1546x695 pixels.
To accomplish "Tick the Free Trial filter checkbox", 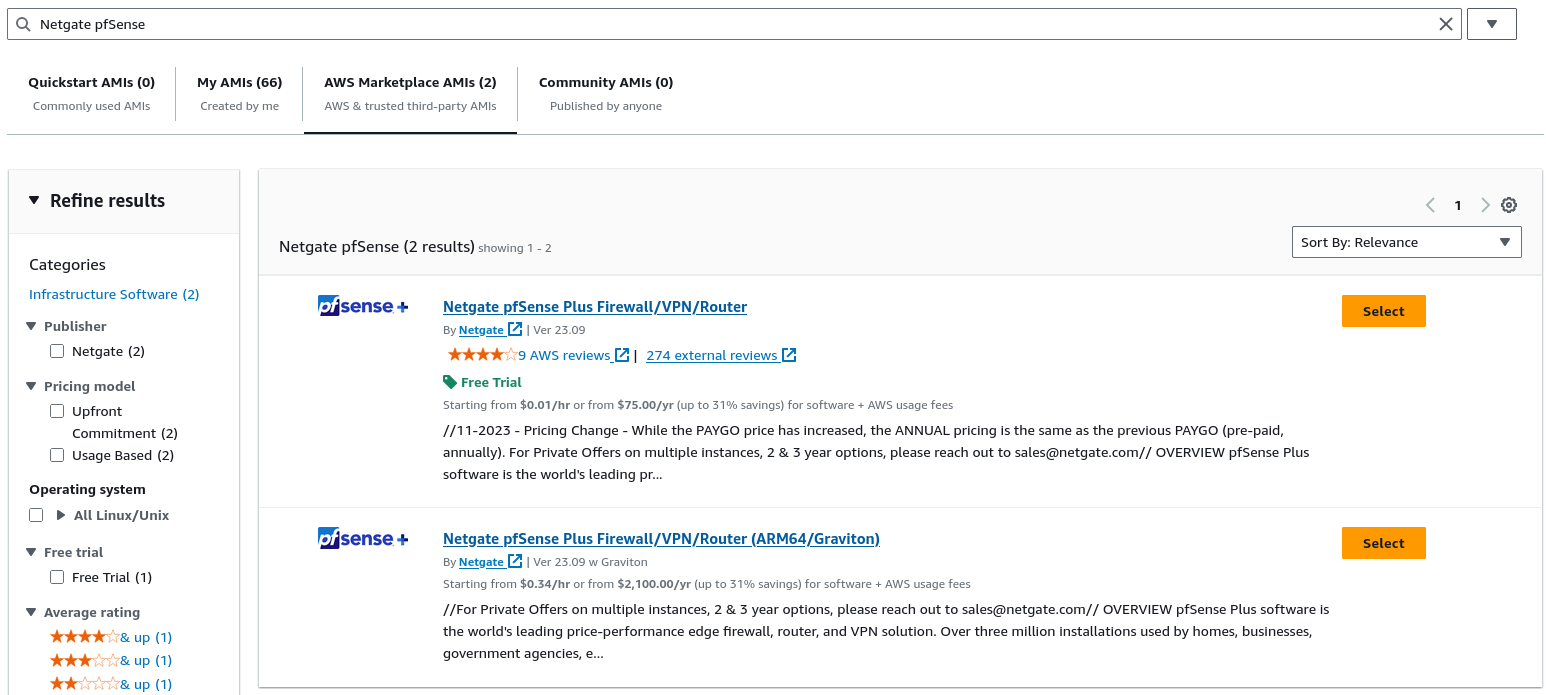I will pyautogui.click(x=57, y=577).
